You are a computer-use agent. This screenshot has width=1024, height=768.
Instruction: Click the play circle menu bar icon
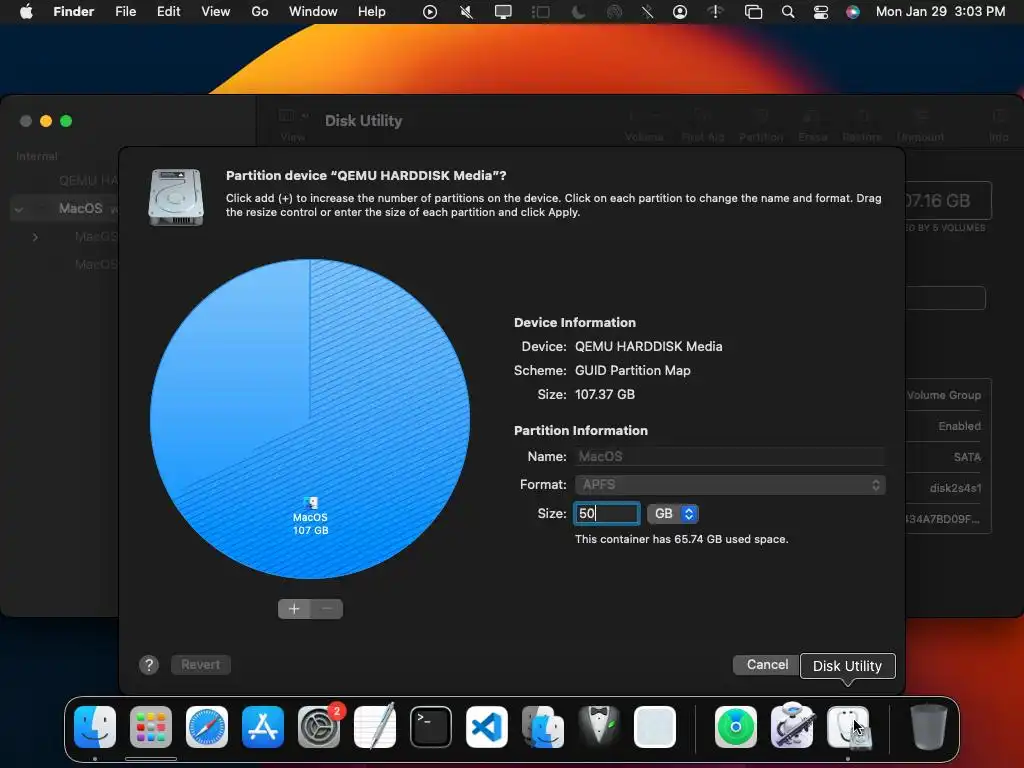[x=430, y=12]
